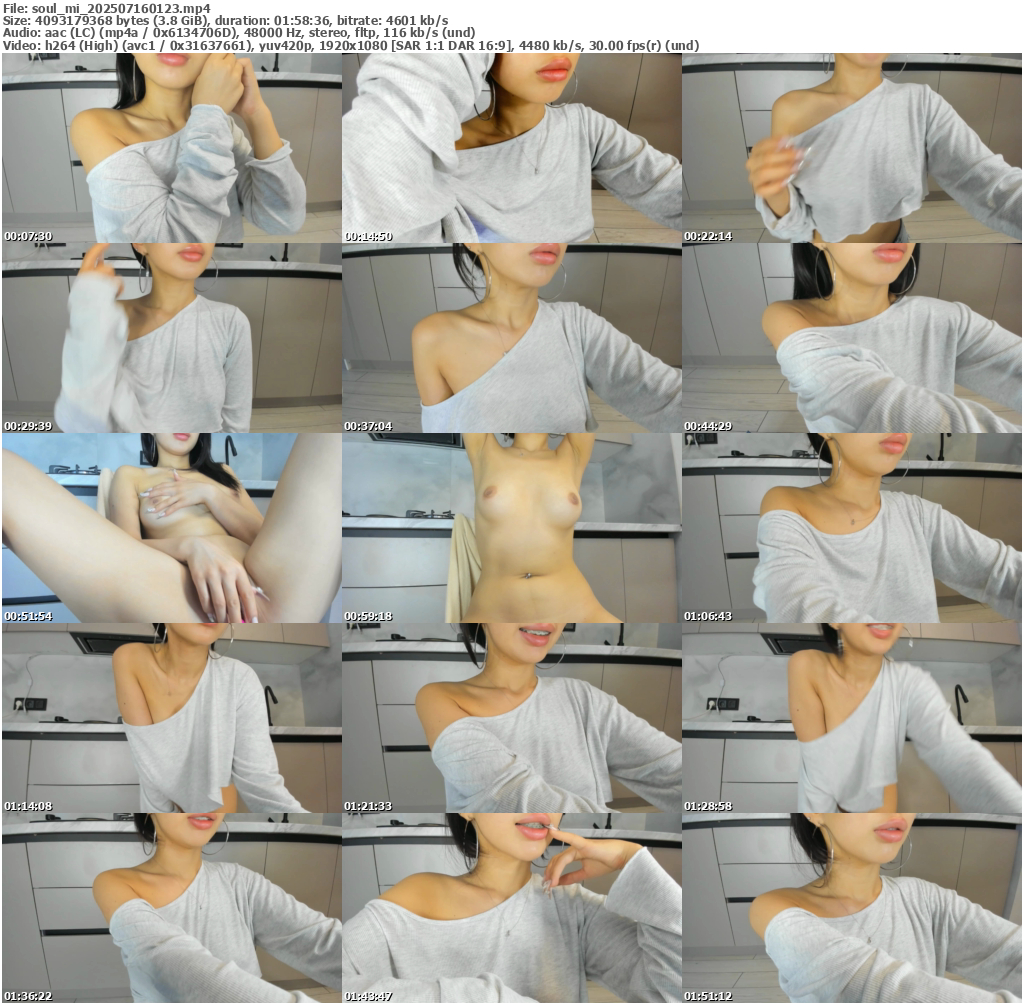Select the 01:14:08 thumbnail
1024x1003 pixels.
(x=171, y=718)
